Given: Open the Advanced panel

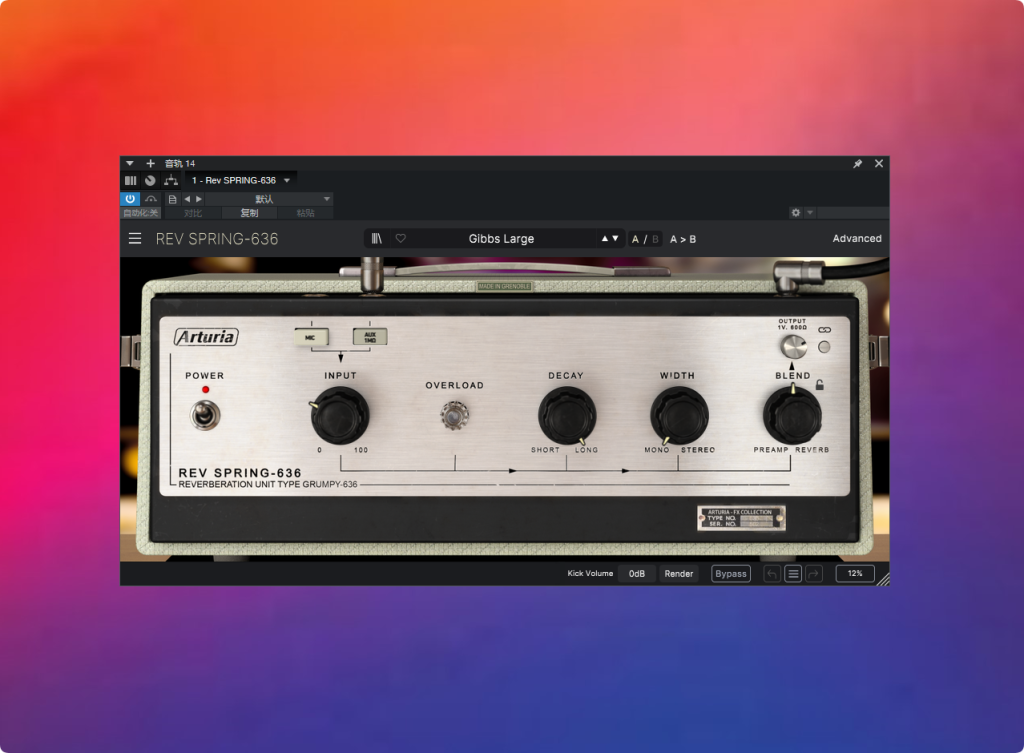Looking at the screenshot, I should click(856, 238).
